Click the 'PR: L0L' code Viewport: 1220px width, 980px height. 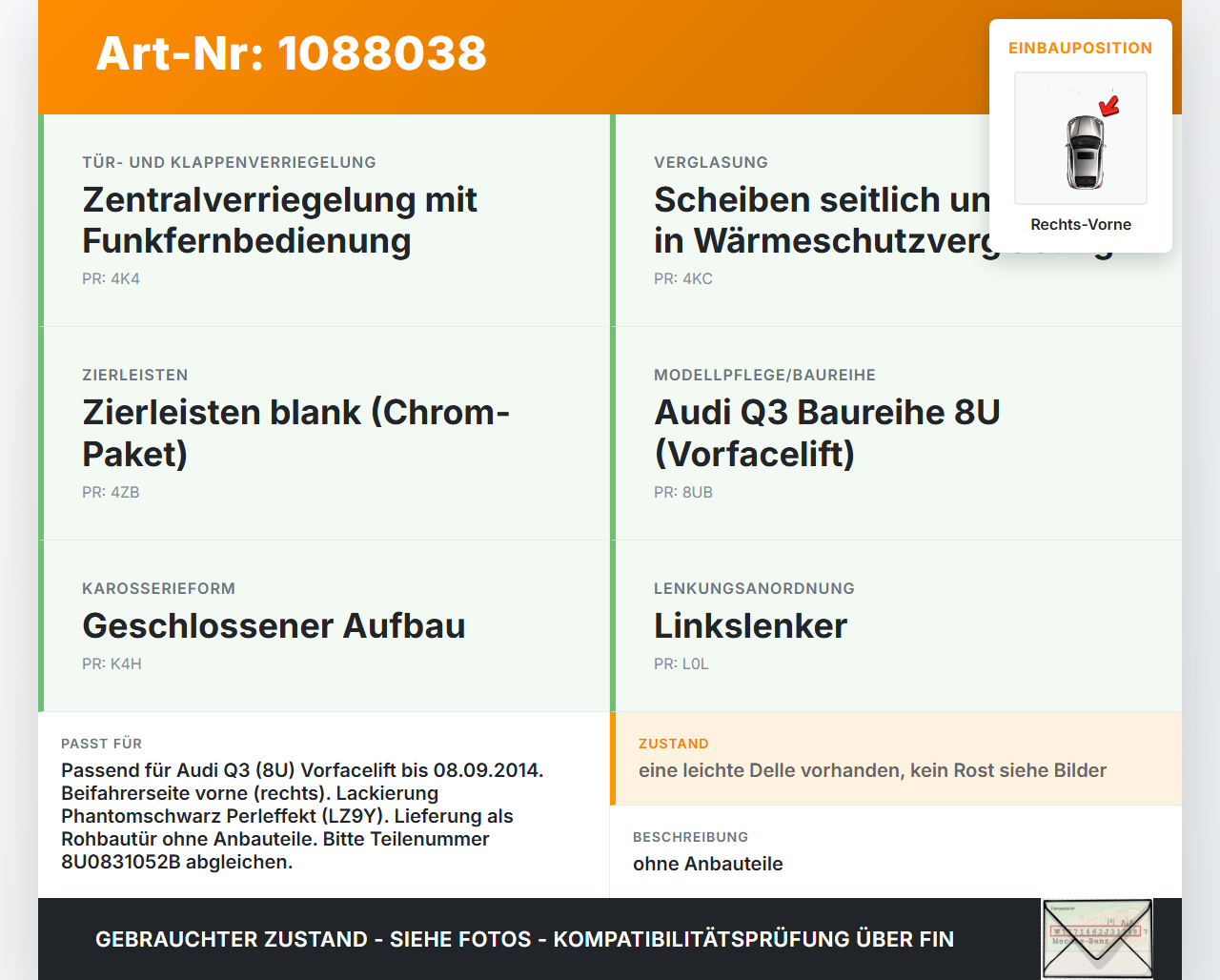[x=681, y=664]
